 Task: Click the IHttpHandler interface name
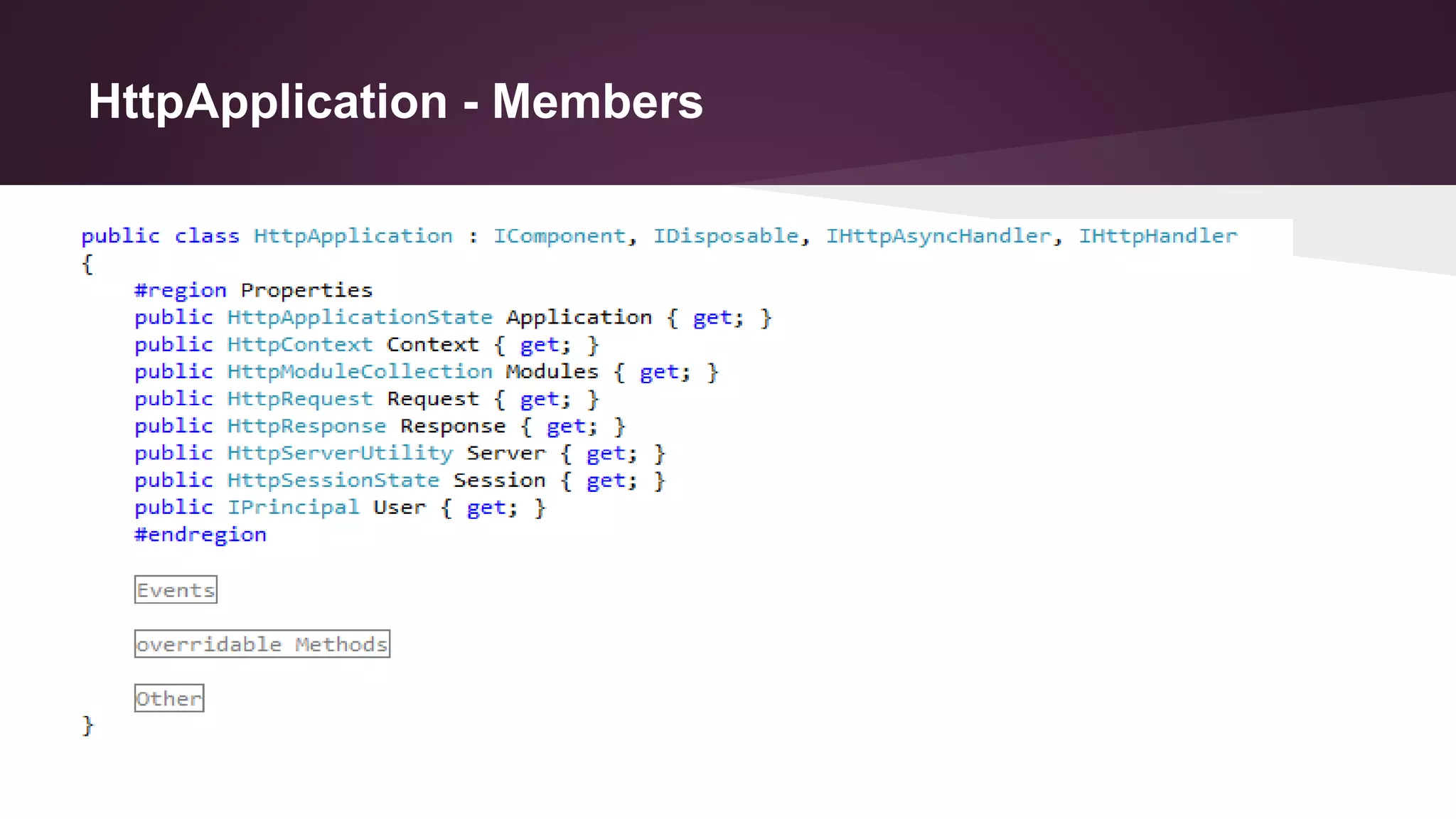pyautogui.click(x=1157, y=236)
